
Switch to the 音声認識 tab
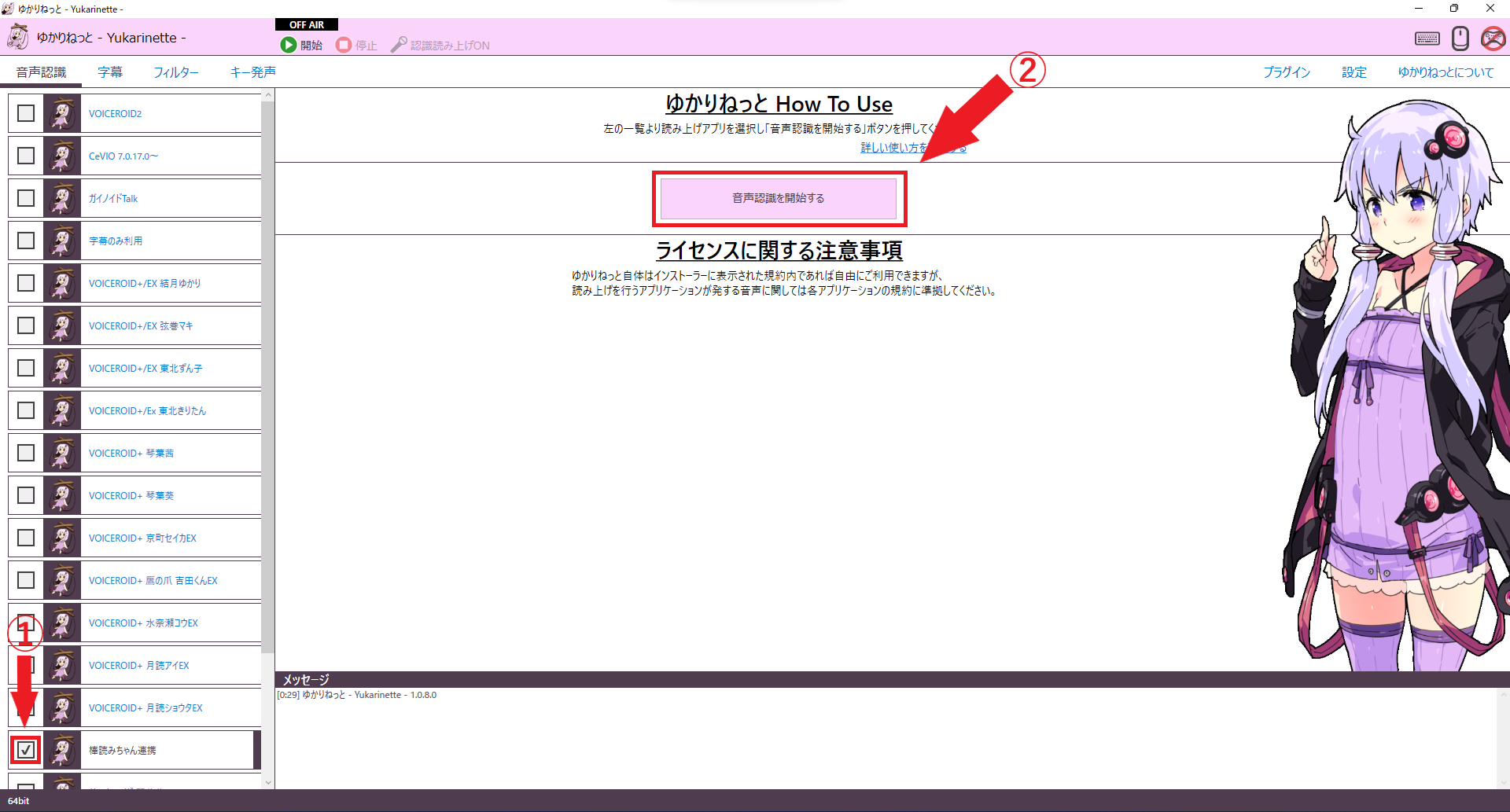[x=41, y=72]
